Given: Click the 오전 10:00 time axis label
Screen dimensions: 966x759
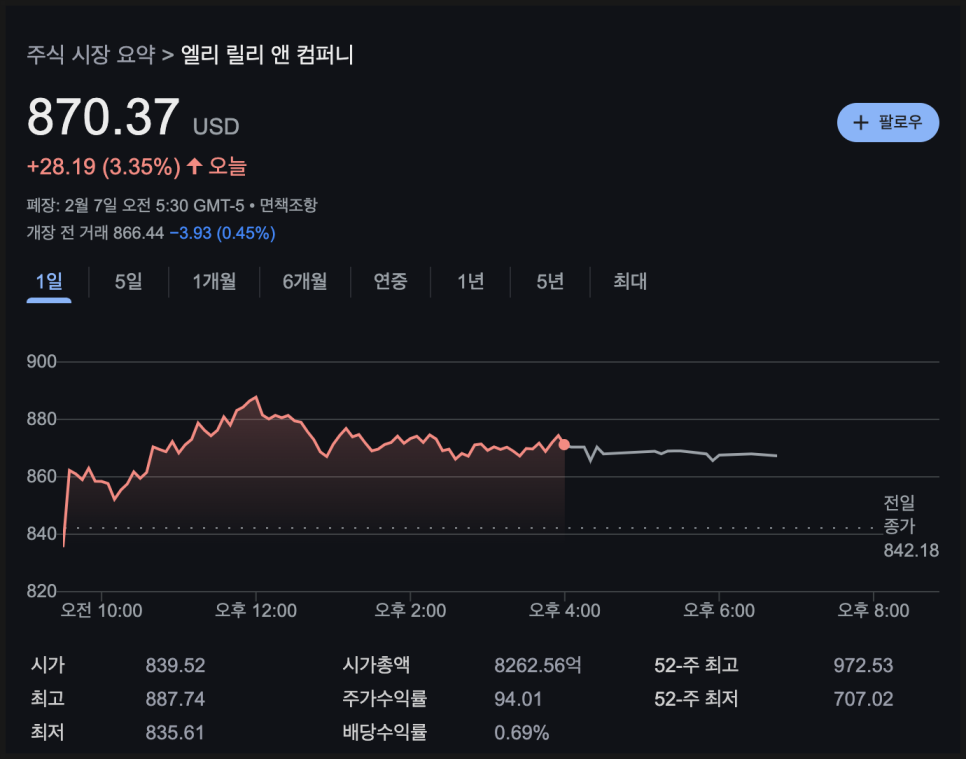Looking at the screenshot, I should tap(101, 611).
